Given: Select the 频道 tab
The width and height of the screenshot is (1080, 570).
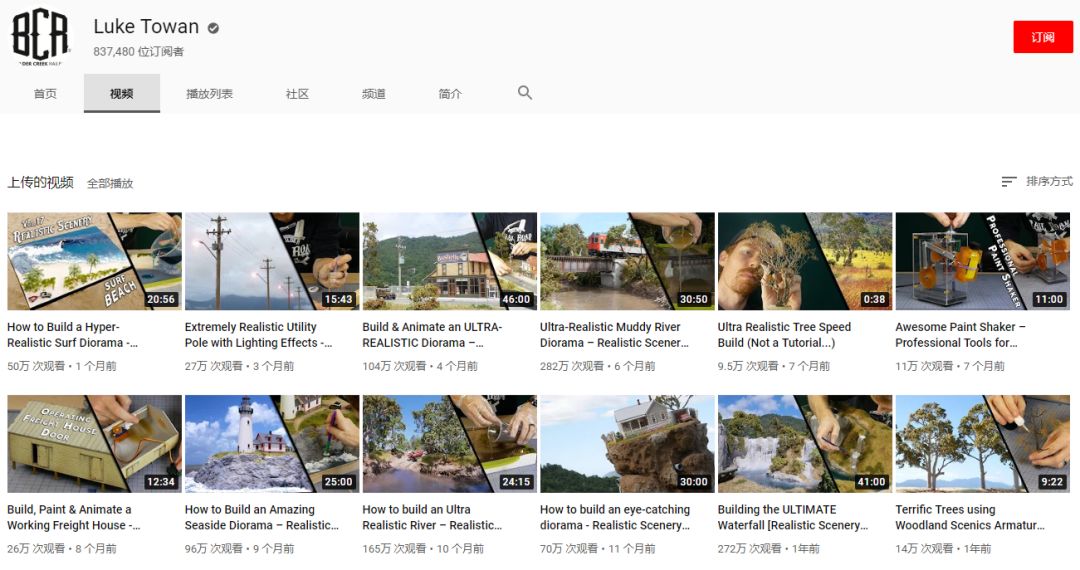Looking at the screenshot, I should (373, 94).
